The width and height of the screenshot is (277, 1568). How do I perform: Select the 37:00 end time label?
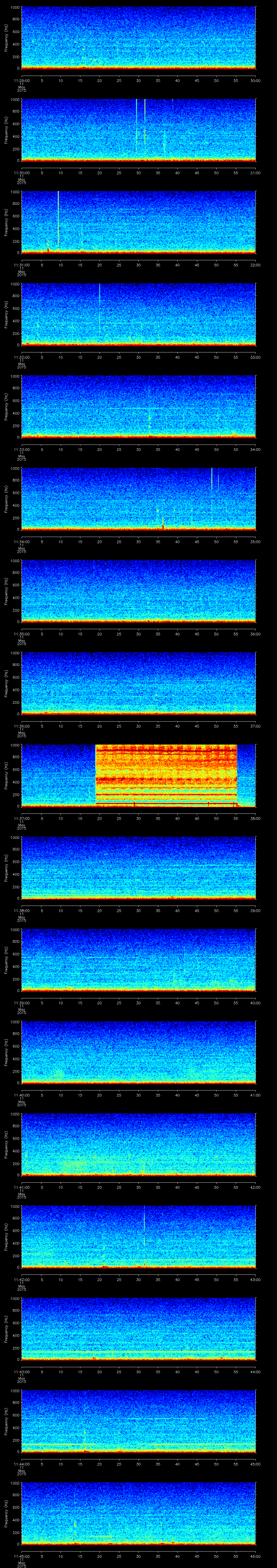(255, 726)
